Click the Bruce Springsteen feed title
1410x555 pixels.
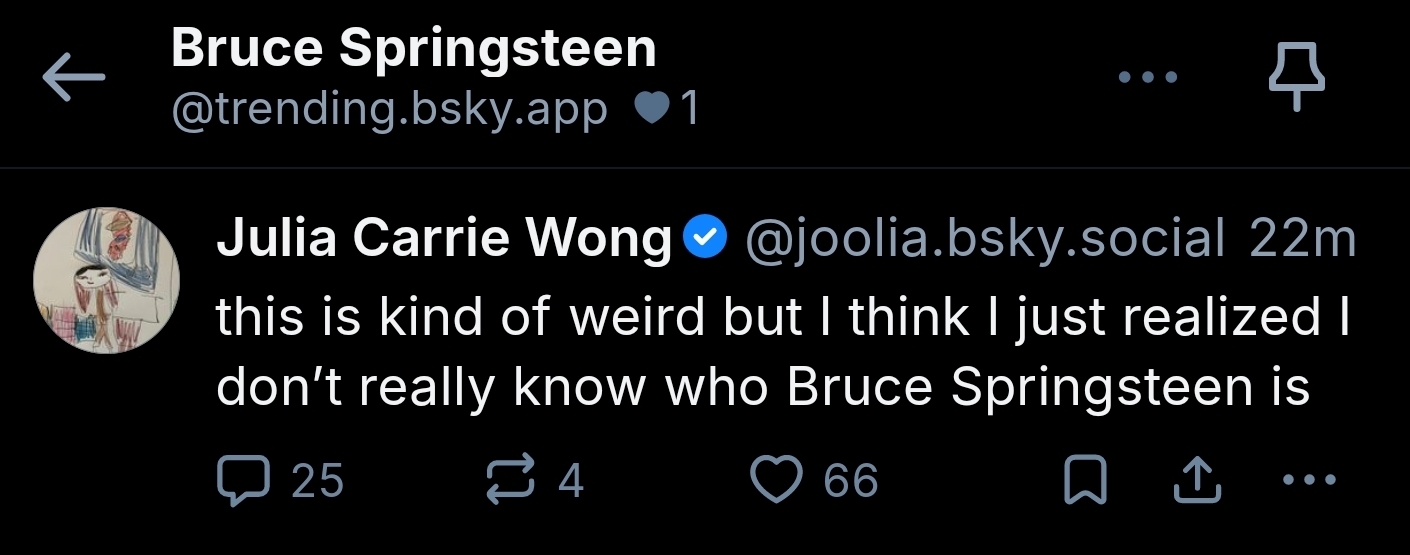point(413,49)
